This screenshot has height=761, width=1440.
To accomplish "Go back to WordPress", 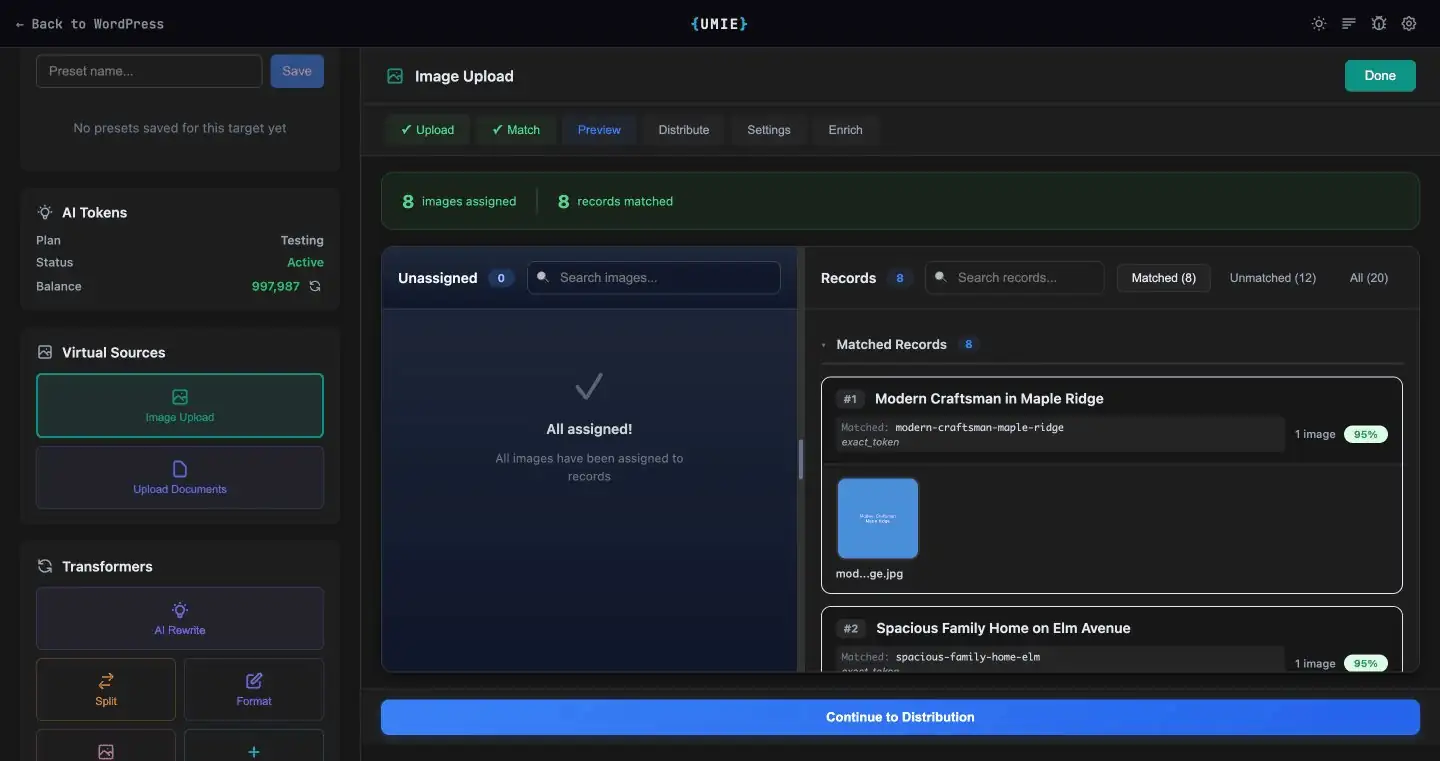I will (x=90, y=24).
